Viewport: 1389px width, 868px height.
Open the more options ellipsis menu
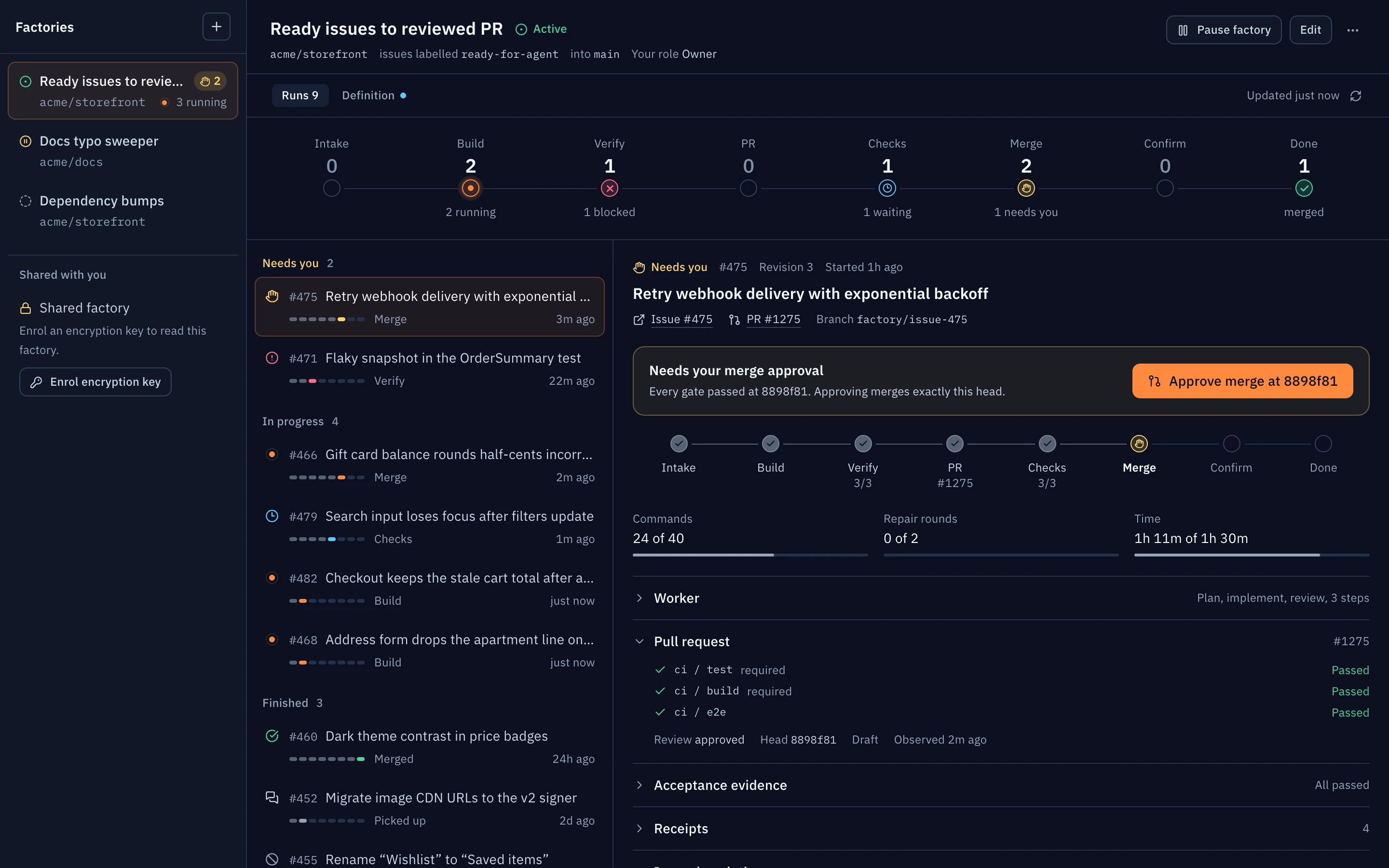pos(1352,30)
